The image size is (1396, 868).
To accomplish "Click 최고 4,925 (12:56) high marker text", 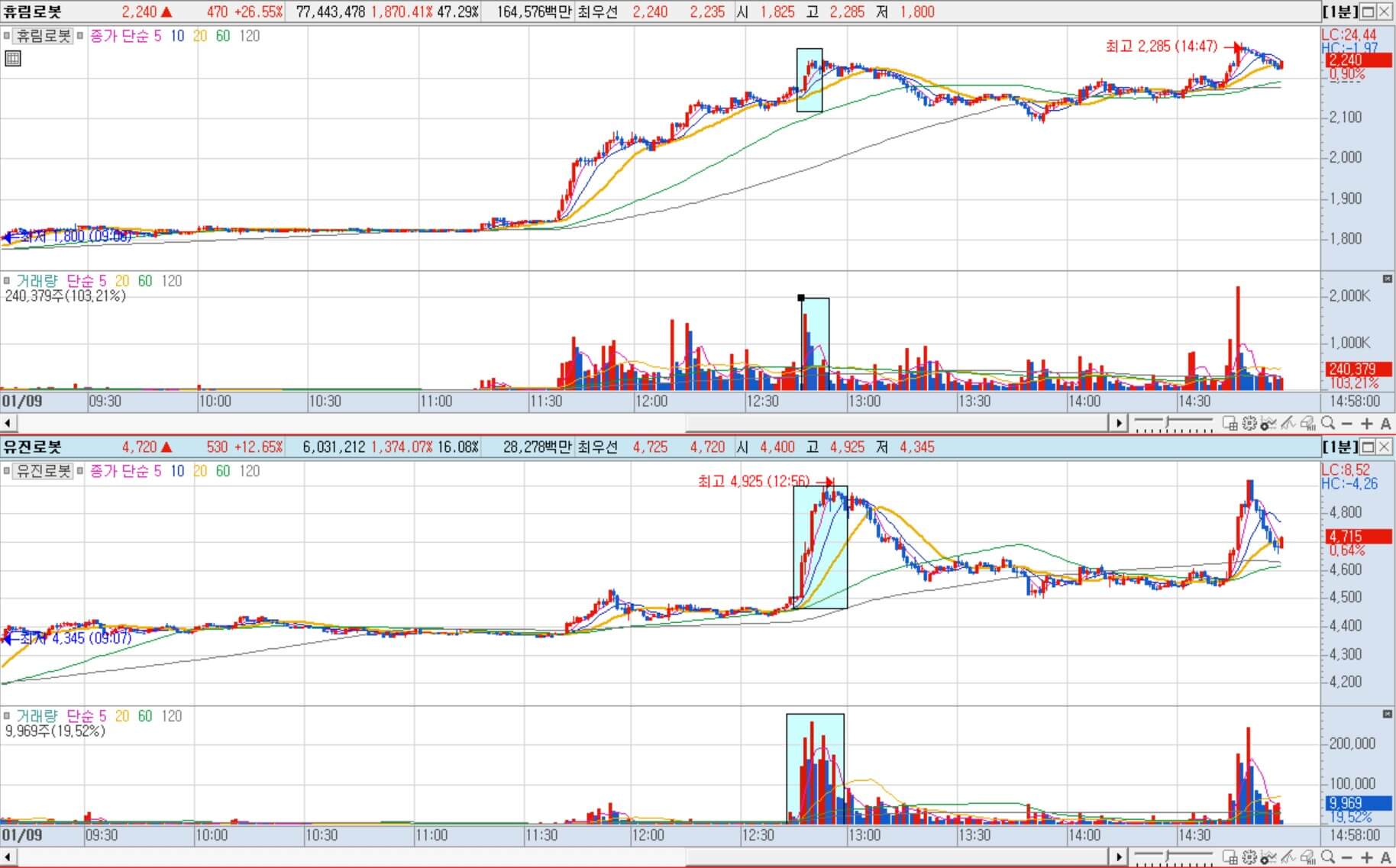I will point(754,481).
